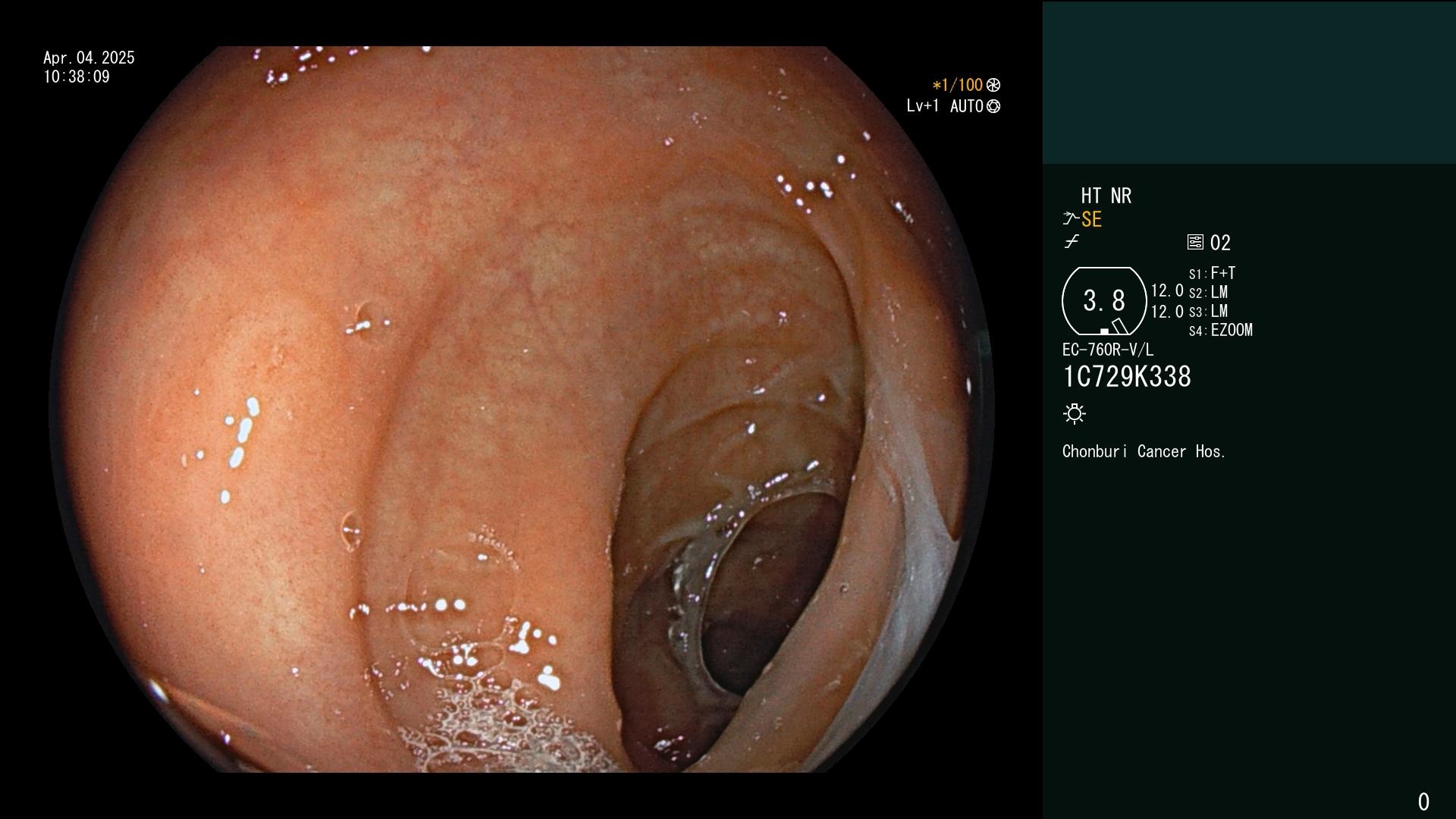The image size is (1456, 819).
Task: Click the light source lamp icon
Action: [1075, 413]
